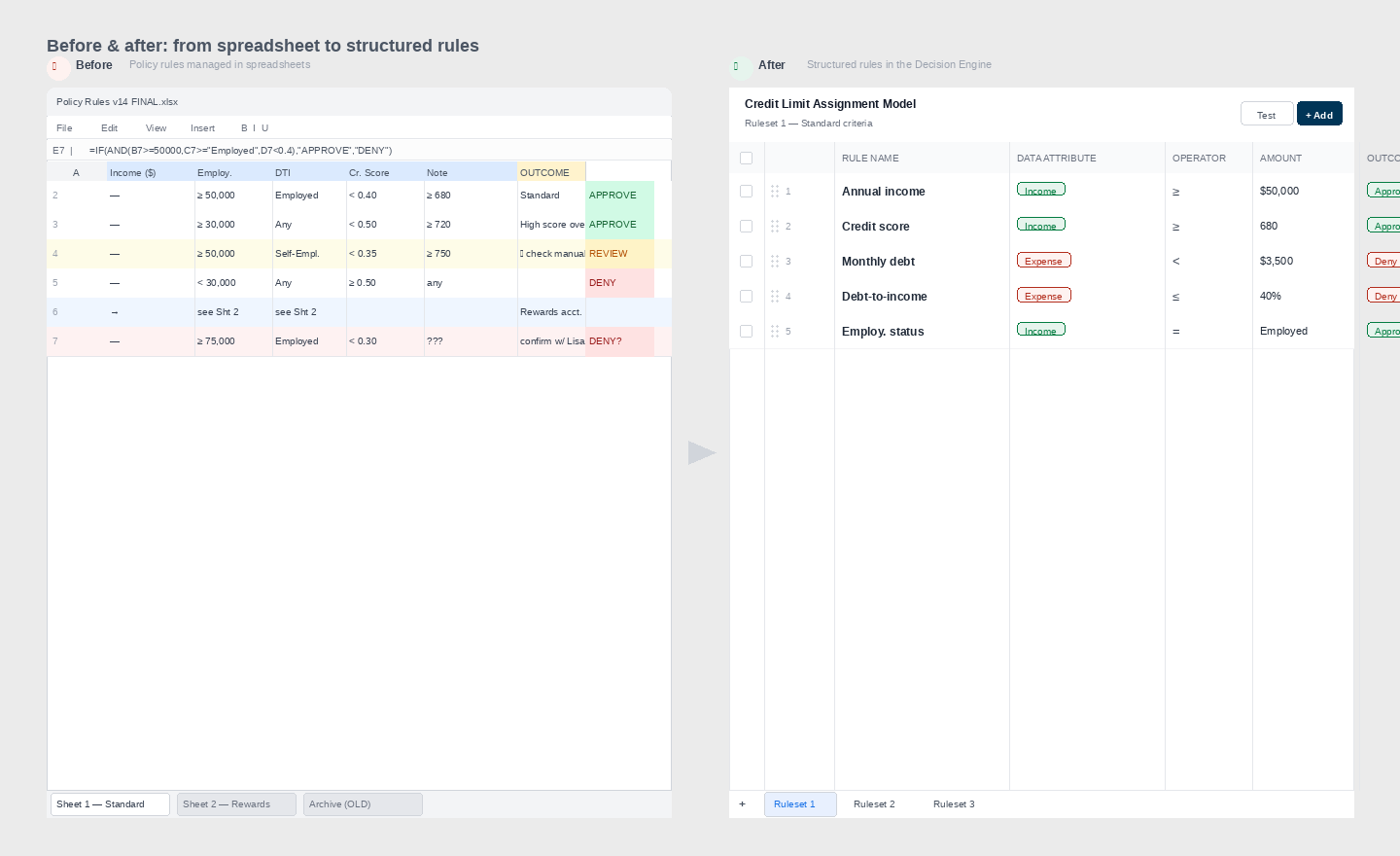Viewport: 1400px width, 856px height.
Task: Open the Expense attribute selector on Debt-to-income
Action: (1043, 296)
